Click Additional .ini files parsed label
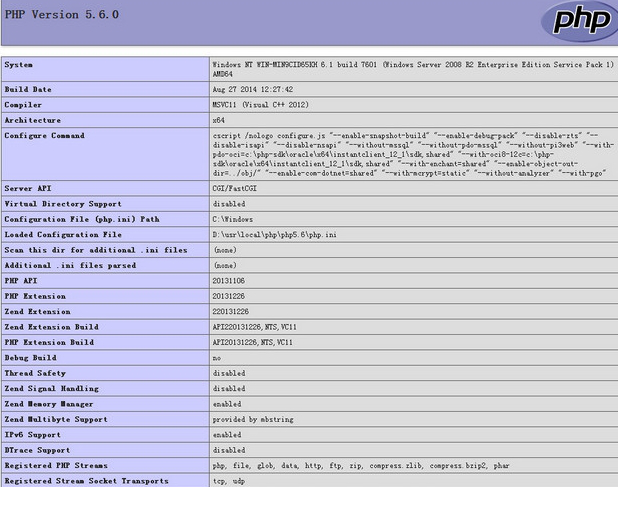Viewport: 618px width, 506px height. point(70,265)
